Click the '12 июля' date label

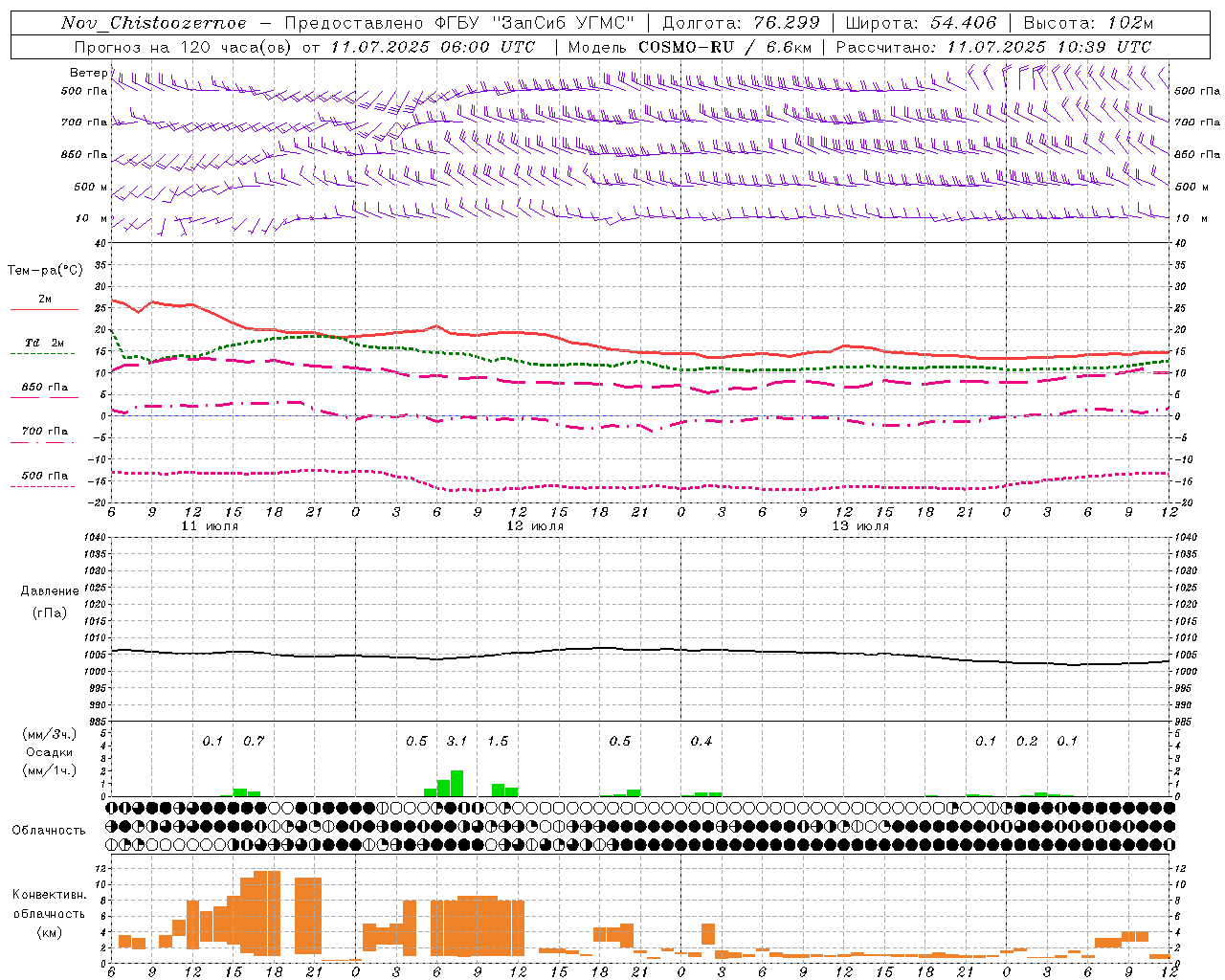pos(536,526)
